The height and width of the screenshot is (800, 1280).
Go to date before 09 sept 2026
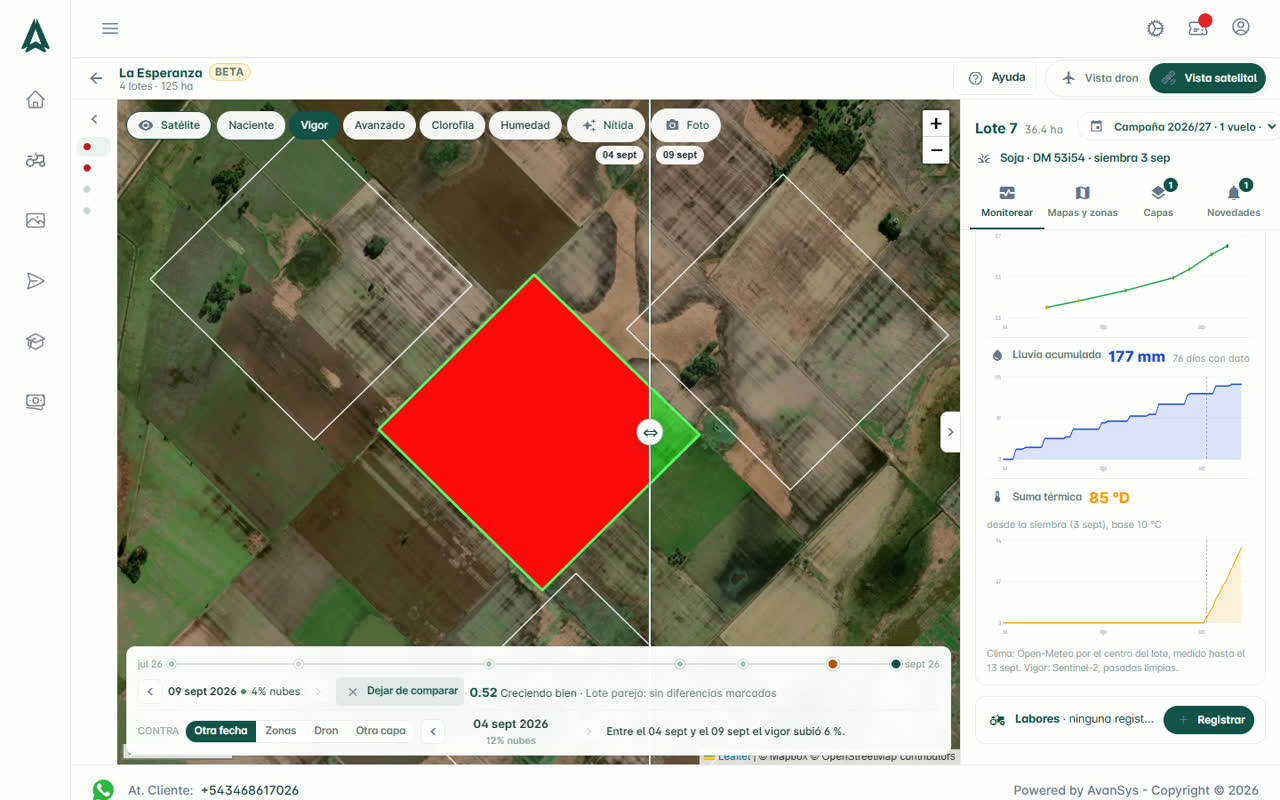150,691
